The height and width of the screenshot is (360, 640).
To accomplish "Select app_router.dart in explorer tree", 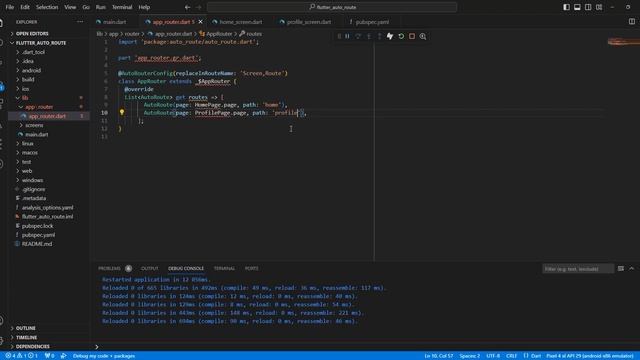I will coord(48,116).
